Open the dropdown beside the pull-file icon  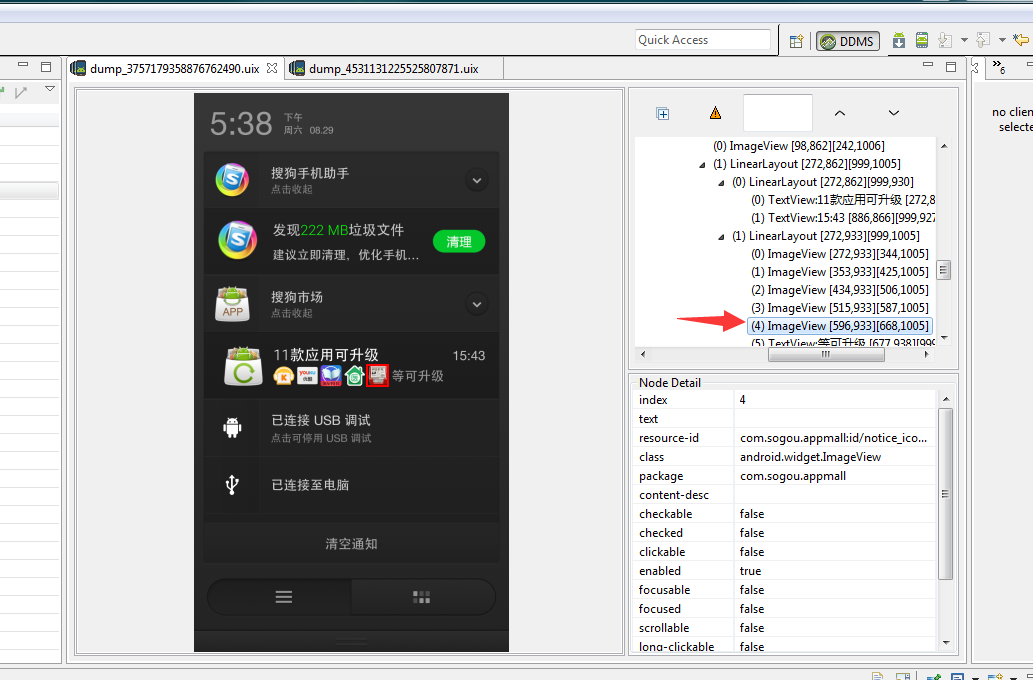point(964,41)
